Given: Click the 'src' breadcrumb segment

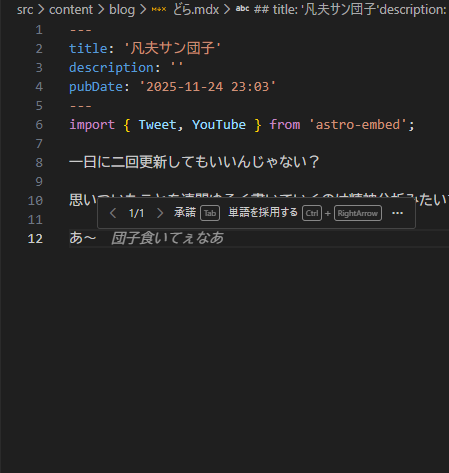Looking at the screenshot, I should (25, 10).
